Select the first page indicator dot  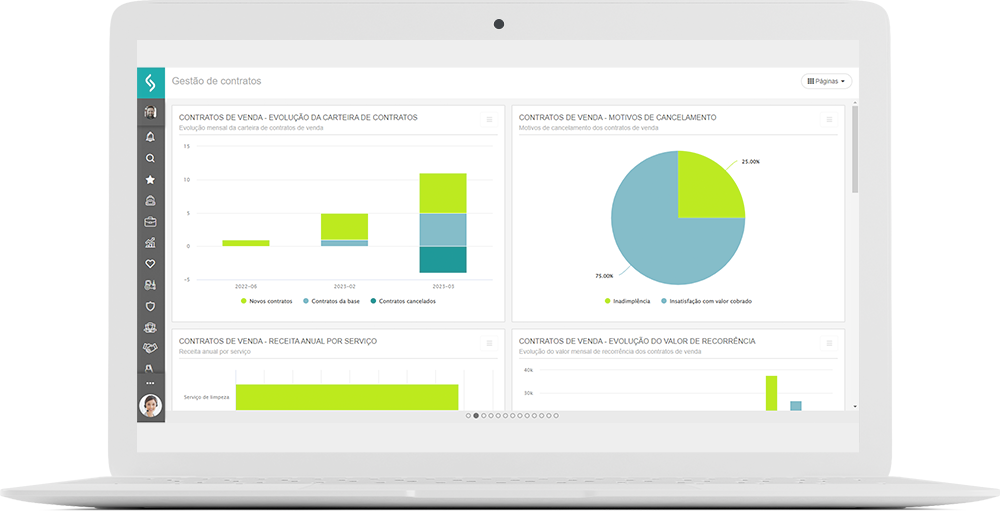(x=468, y=415)
